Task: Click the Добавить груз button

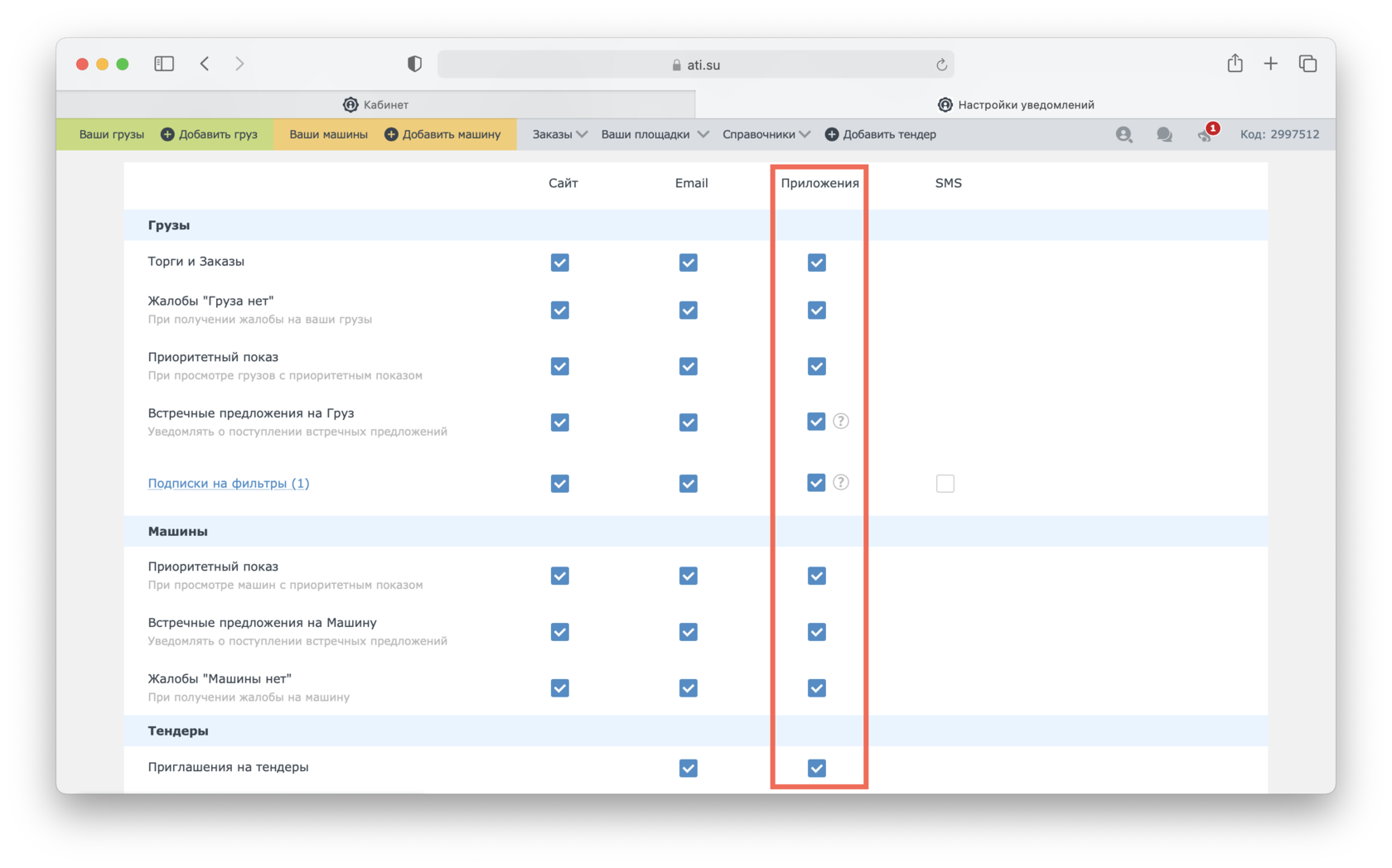Action: [x=209, y=134]
